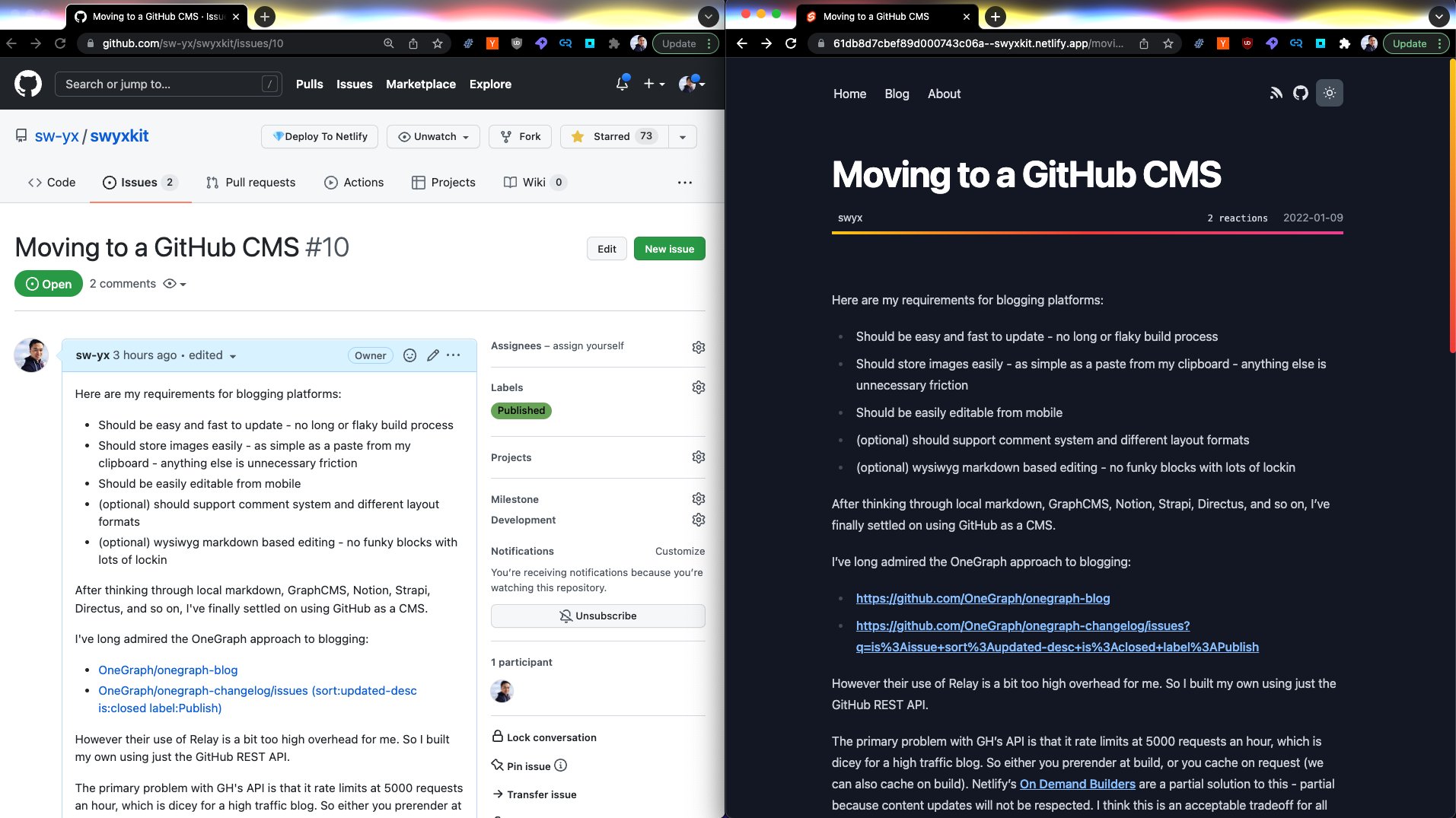Click the GitHub logo home icon

coord(28,83)
